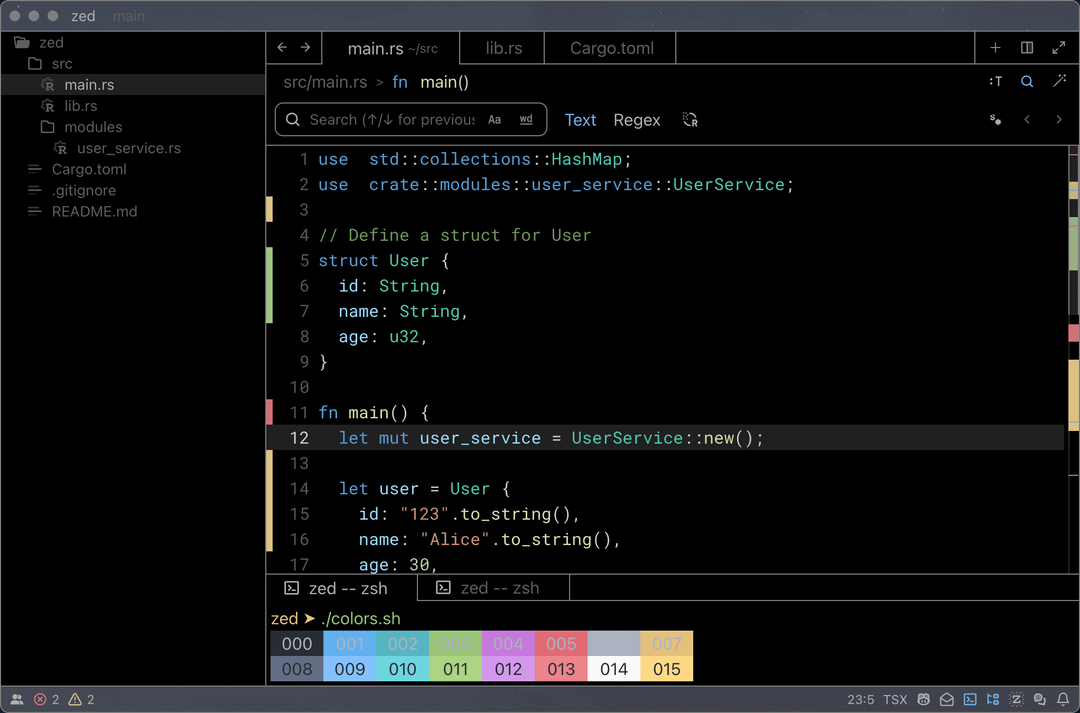Toggle case sensitive Aa search option
1080x713 pixels.
[494, 120]
